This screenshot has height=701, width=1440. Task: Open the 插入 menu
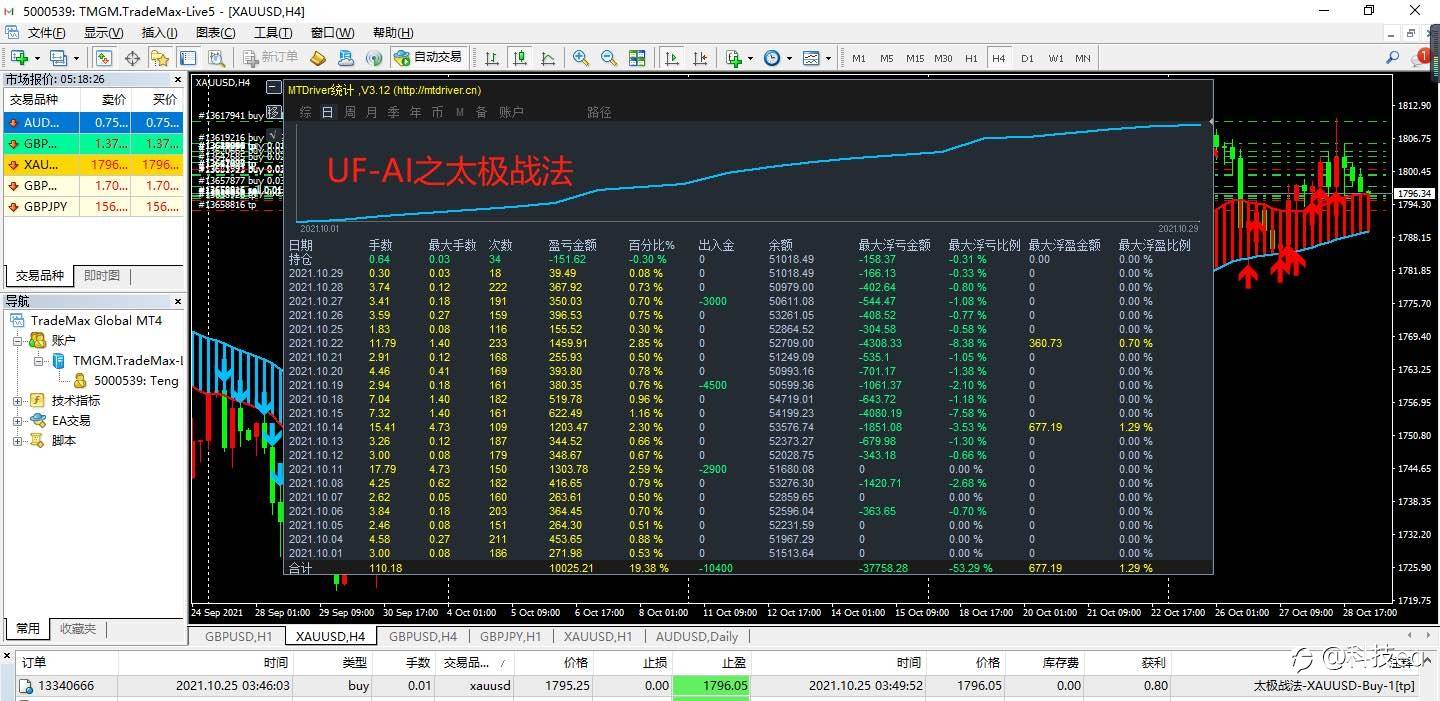(159, 33)
